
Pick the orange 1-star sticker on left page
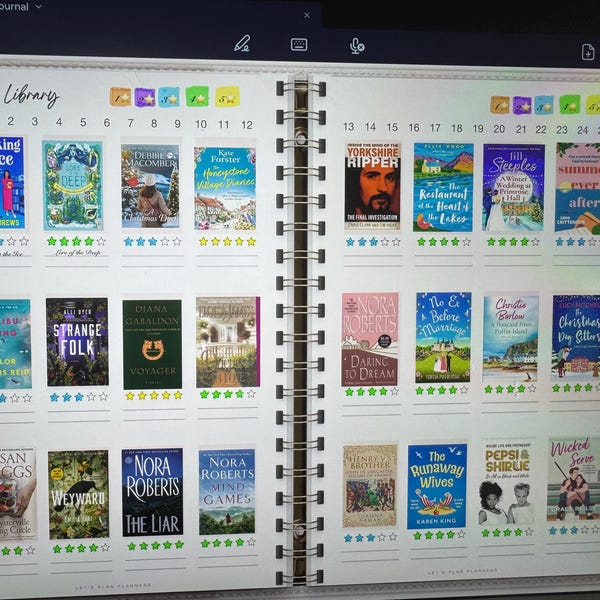(x=120, y=96)
